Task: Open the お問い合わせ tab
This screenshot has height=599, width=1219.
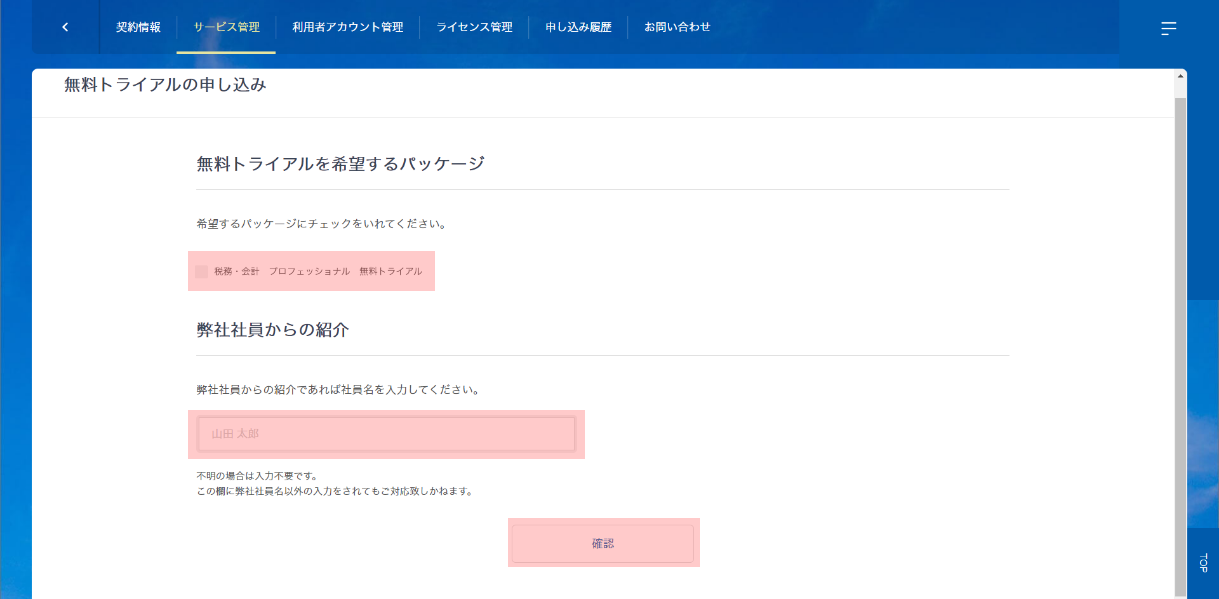Action: 677,27
